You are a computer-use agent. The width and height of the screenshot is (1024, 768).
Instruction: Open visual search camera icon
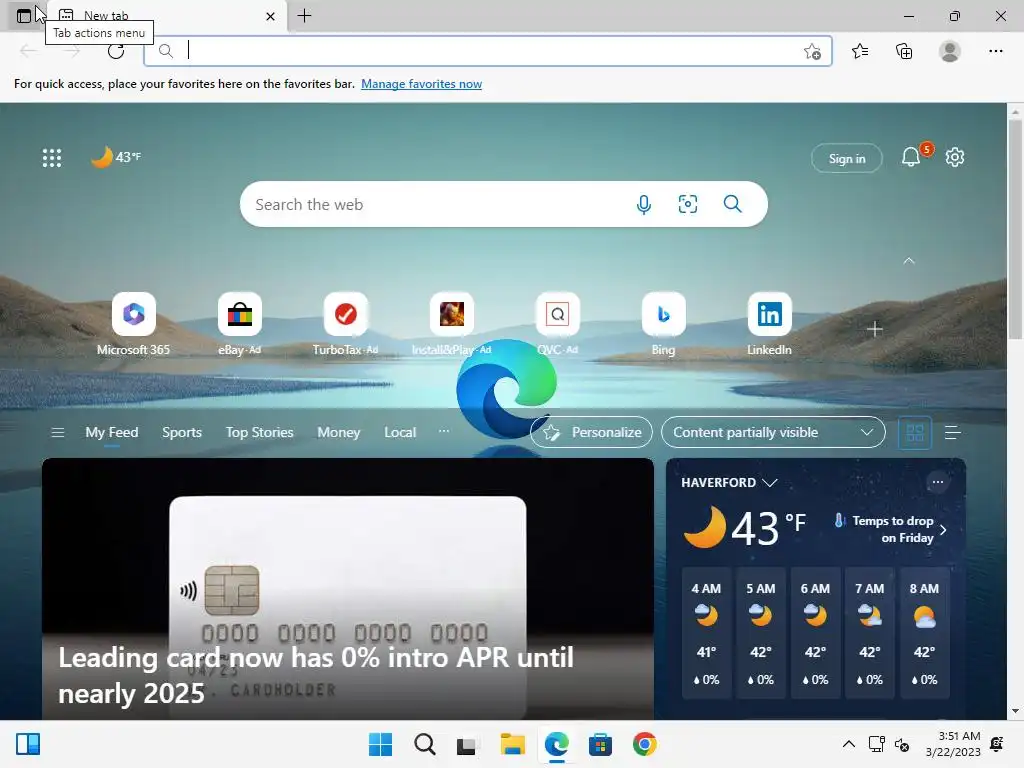[x=688, y=204]
